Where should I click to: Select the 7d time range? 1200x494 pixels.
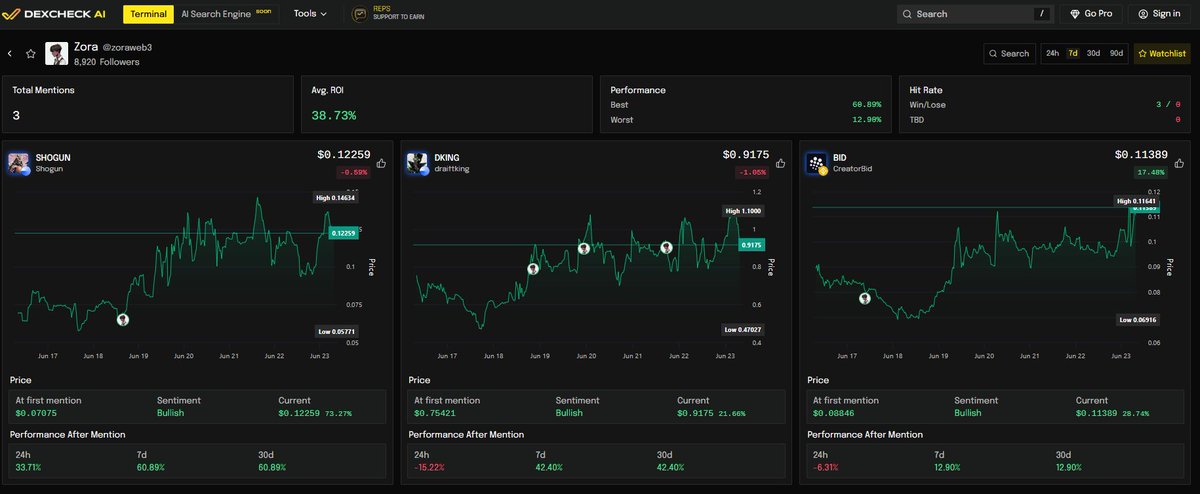pos(1073,53)
